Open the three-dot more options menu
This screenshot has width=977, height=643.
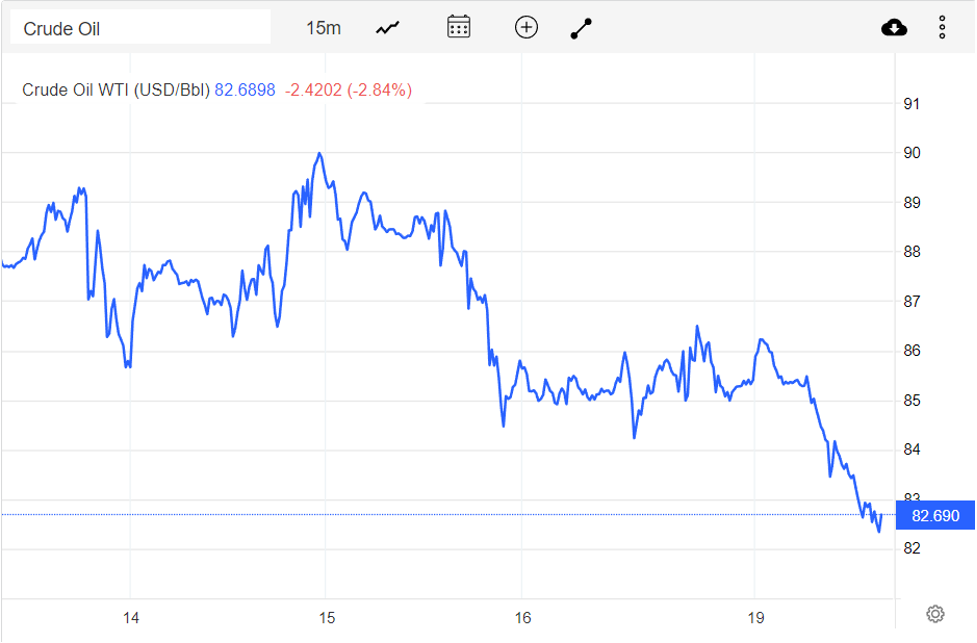point(942,27)
